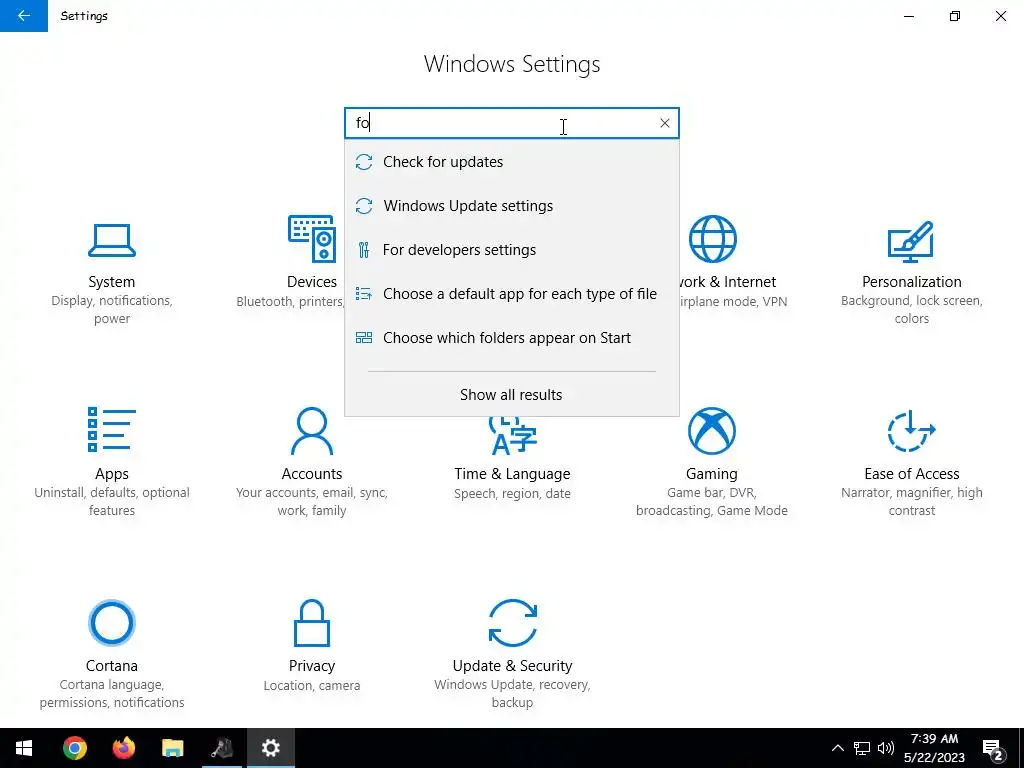Screen dimensions: 1024x768
Task: Open the Cortana circle icon
Action: 112,622
